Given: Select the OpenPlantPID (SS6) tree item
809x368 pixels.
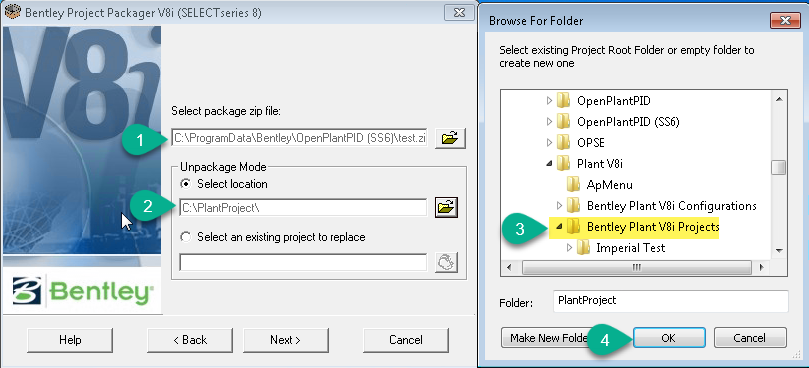Looking at the screenshot, I should (628, 121).
